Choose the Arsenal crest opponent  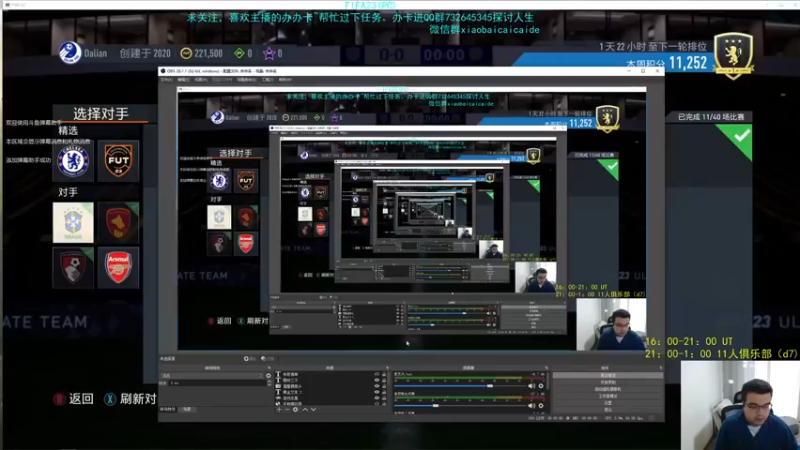coord(118,268)
